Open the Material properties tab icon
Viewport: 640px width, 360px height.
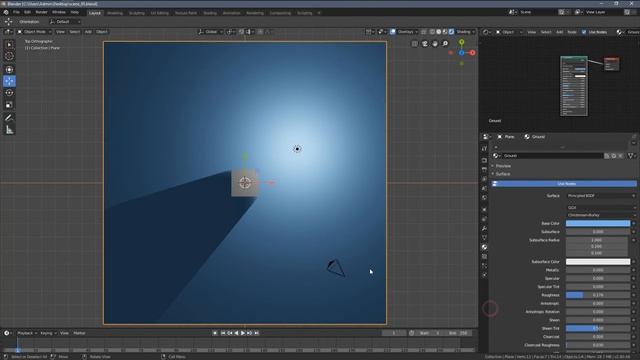pyautogui.click(x=484, y=247)
